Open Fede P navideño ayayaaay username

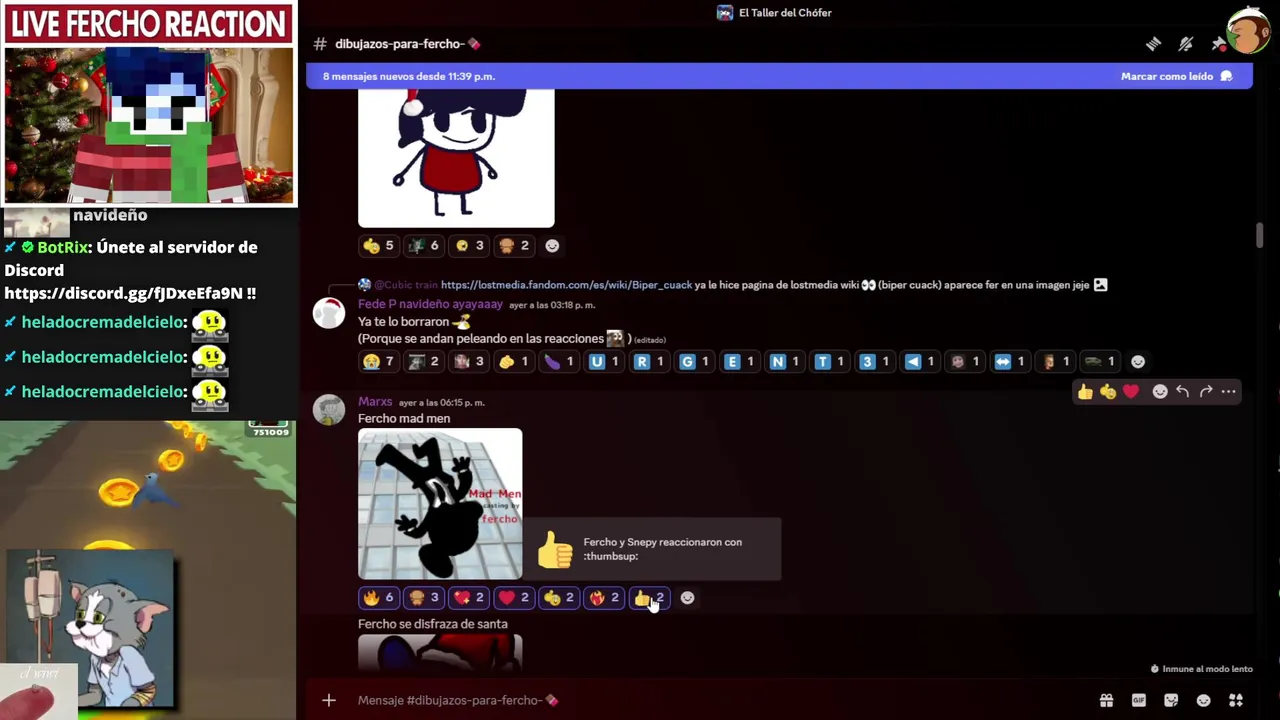(x=430, y=304)
